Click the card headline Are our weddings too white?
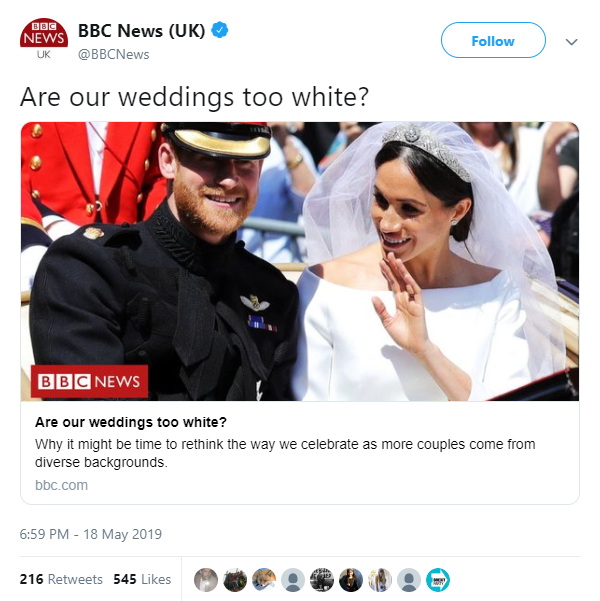The height and width of the screenshot is (601, 600). tap(131, 422)
